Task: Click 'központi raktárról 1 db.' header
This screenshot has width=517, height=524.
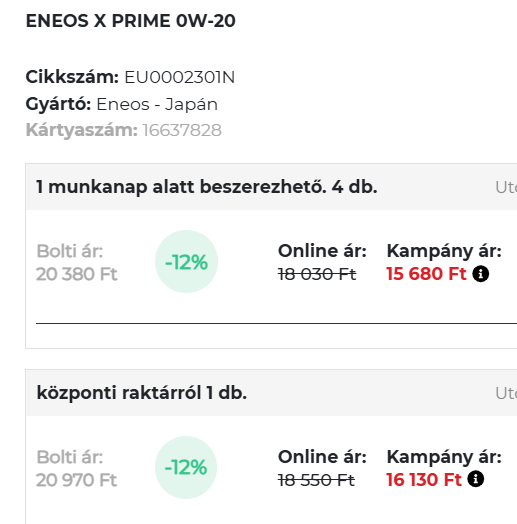Action: point(142,393)
